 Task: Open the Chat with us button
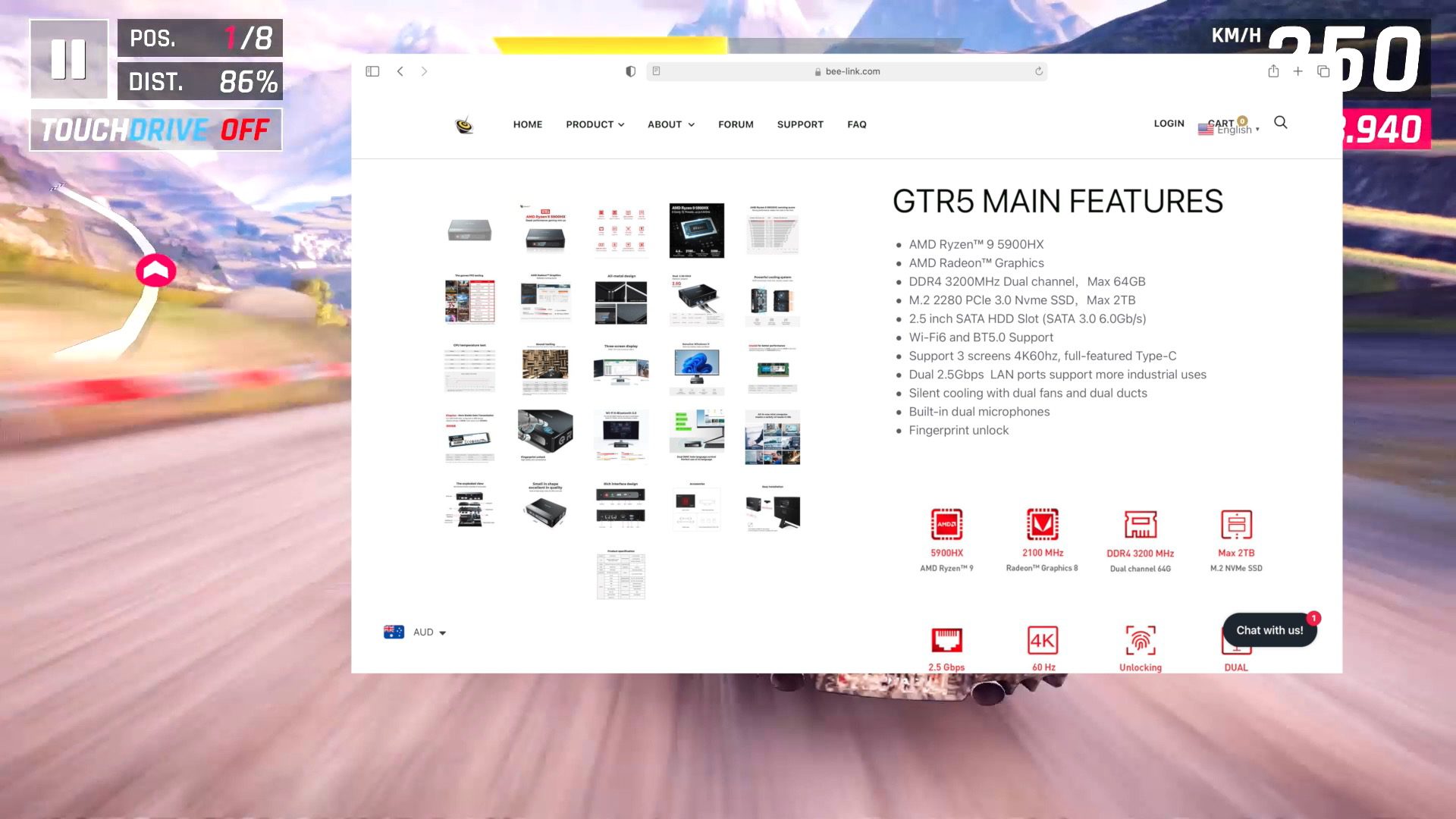pyautogui.click(x=1269, y=630)
